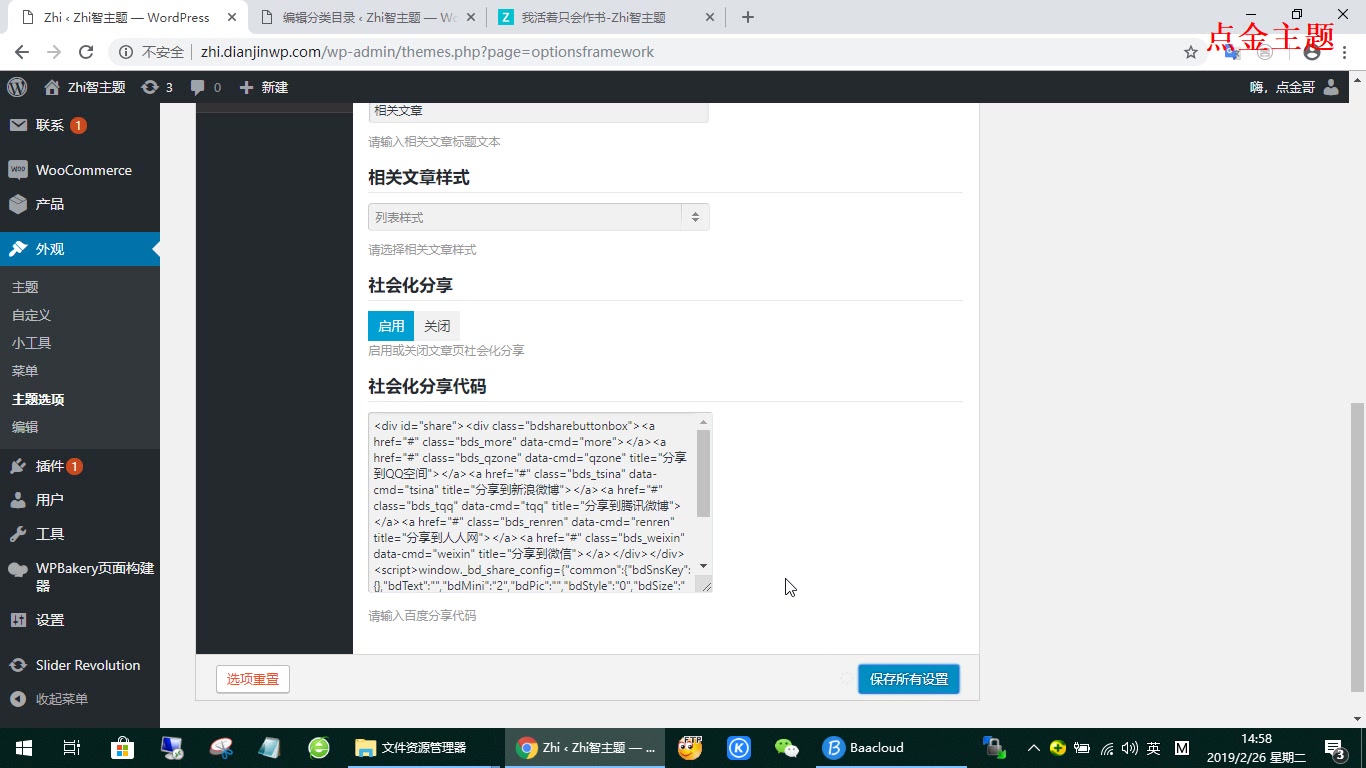
Task: Open the 列表样式 related posts style dropdown
Action: [x=537, y=216]
